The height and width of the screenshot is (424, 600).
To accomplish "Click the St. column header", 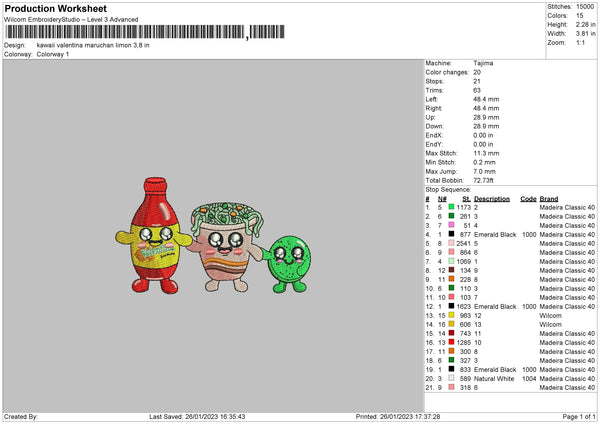I will 466,198.
